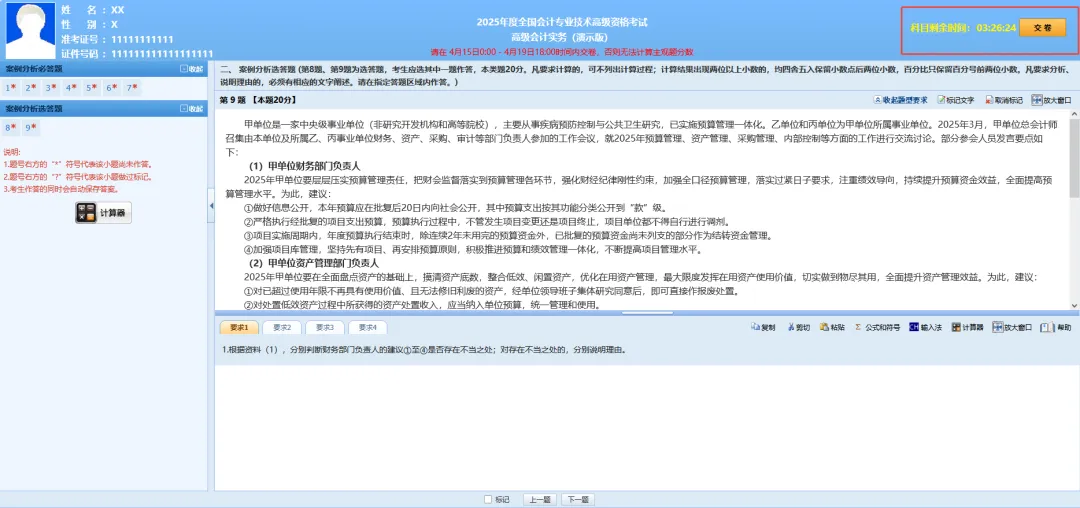
Task: Open 计算器 in the answer toolbar
Action: [967, 328]
